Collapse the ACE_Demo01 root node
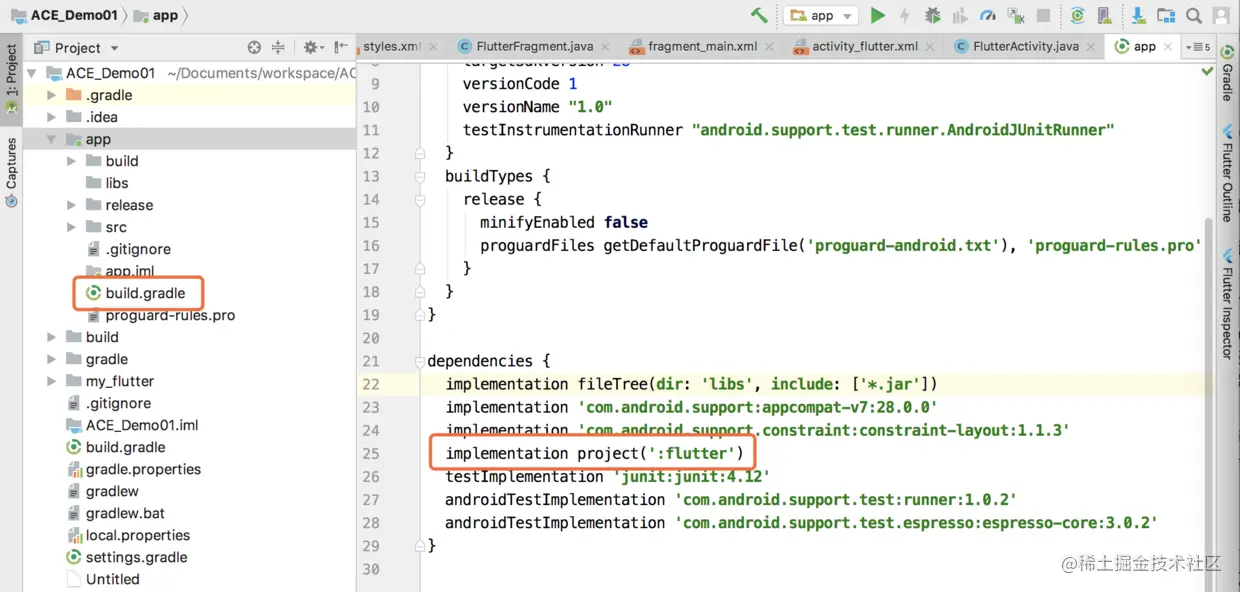This screenshot has height=592, width=1240. (31, 73)
